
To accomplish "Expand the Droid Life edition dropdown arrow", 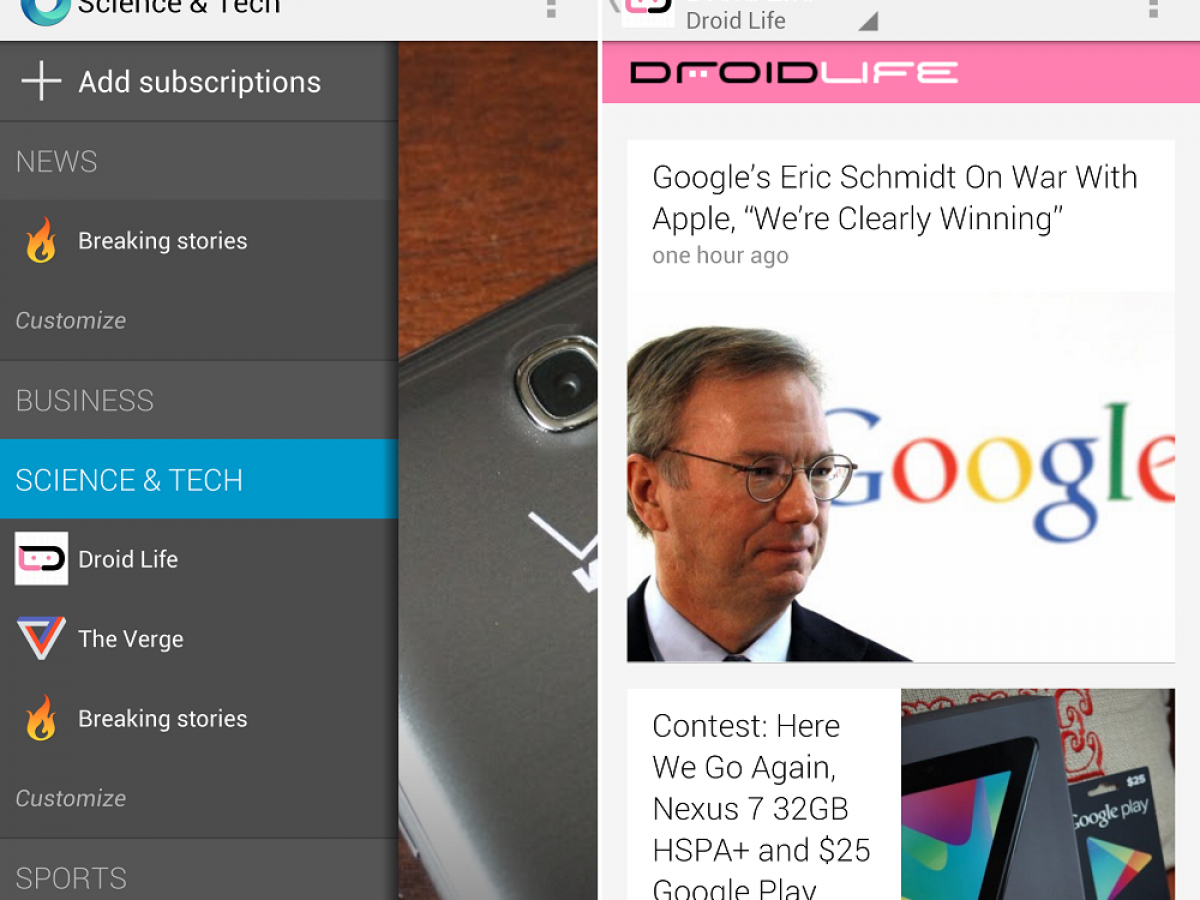I will pos(867,22).
